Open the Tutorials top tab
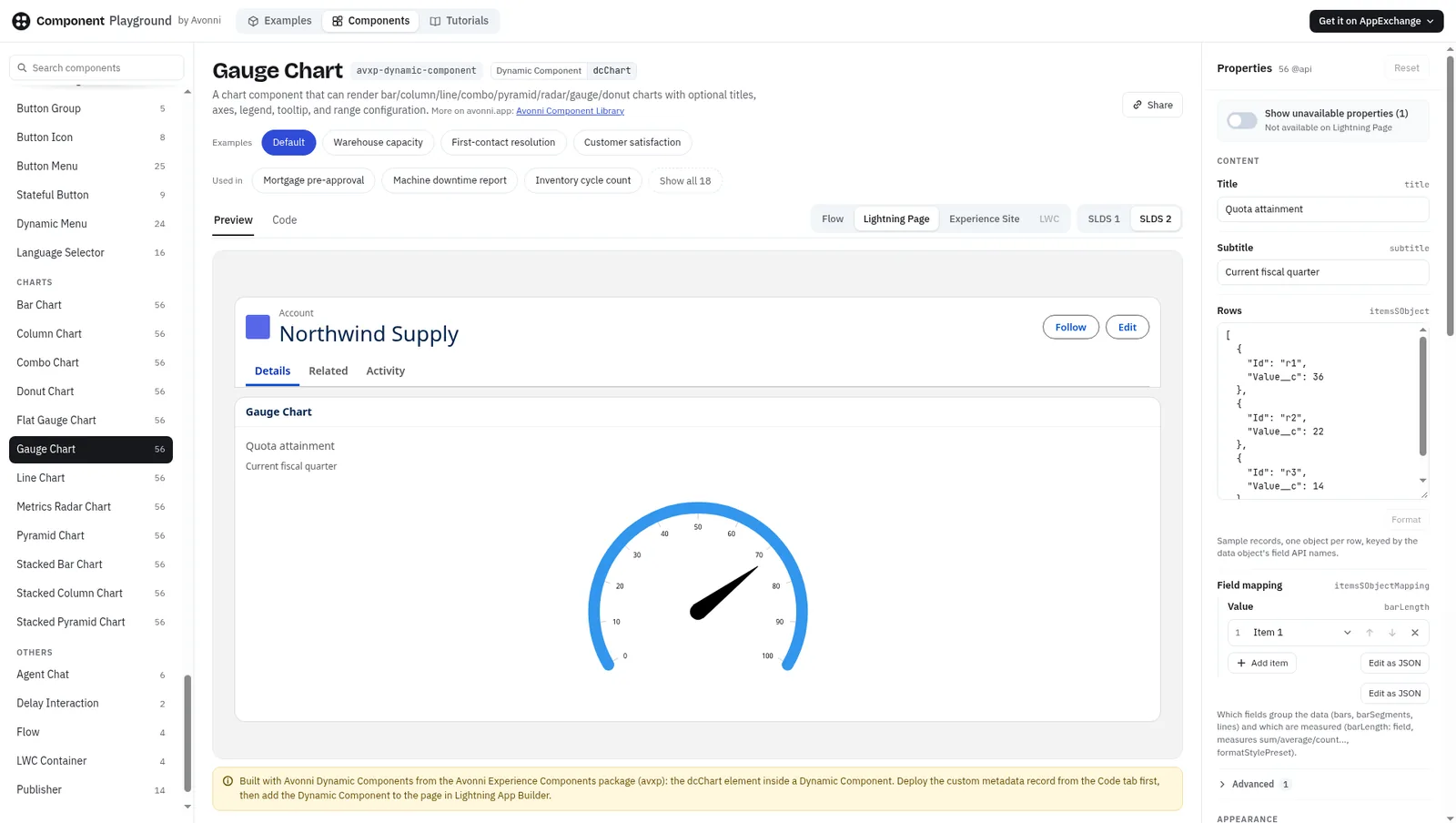The image size is (1456, 823). pos(459,21)
